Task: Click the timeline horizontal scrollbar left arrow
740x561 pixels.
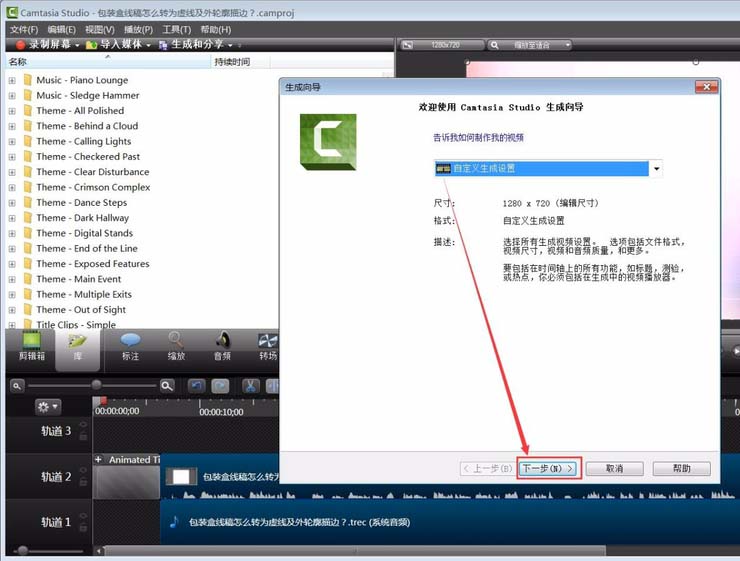Action: point(99,550)
